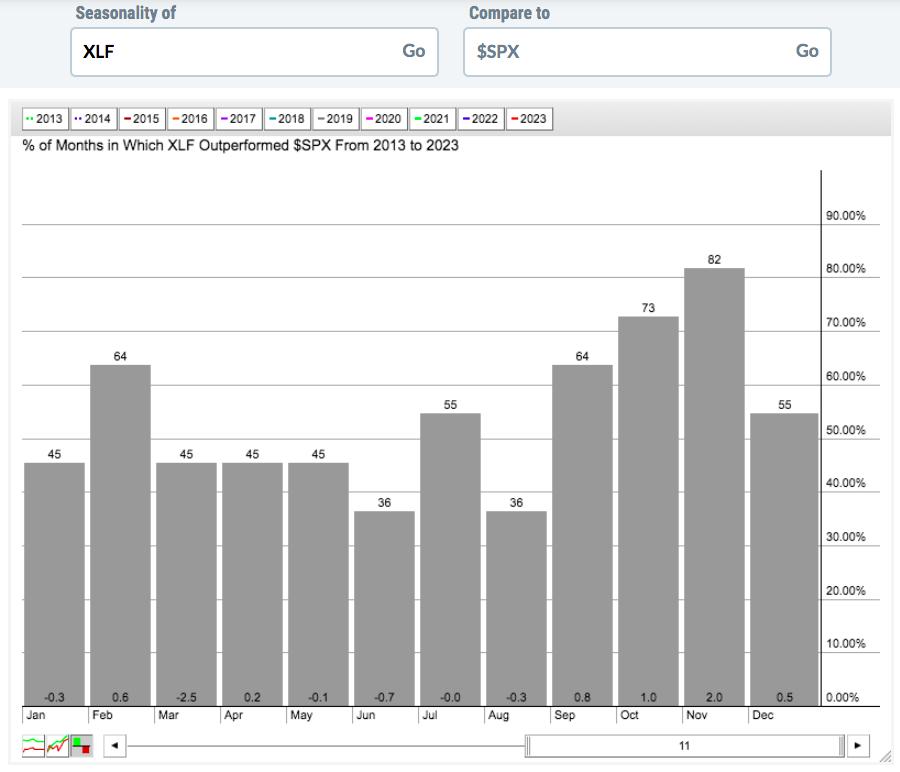The height and width of the screenshot is (772, 900).
Task: Click the Seasonality of XLF input field
Action: (x=235, y=52)
